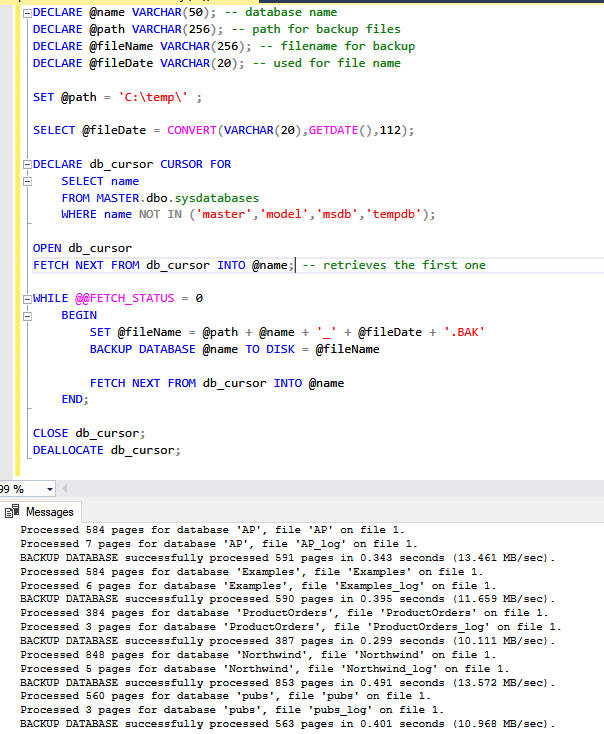Click the SET @path statement keyword
The width and height of the screenshot is (604, 734).
pos(43,97)
